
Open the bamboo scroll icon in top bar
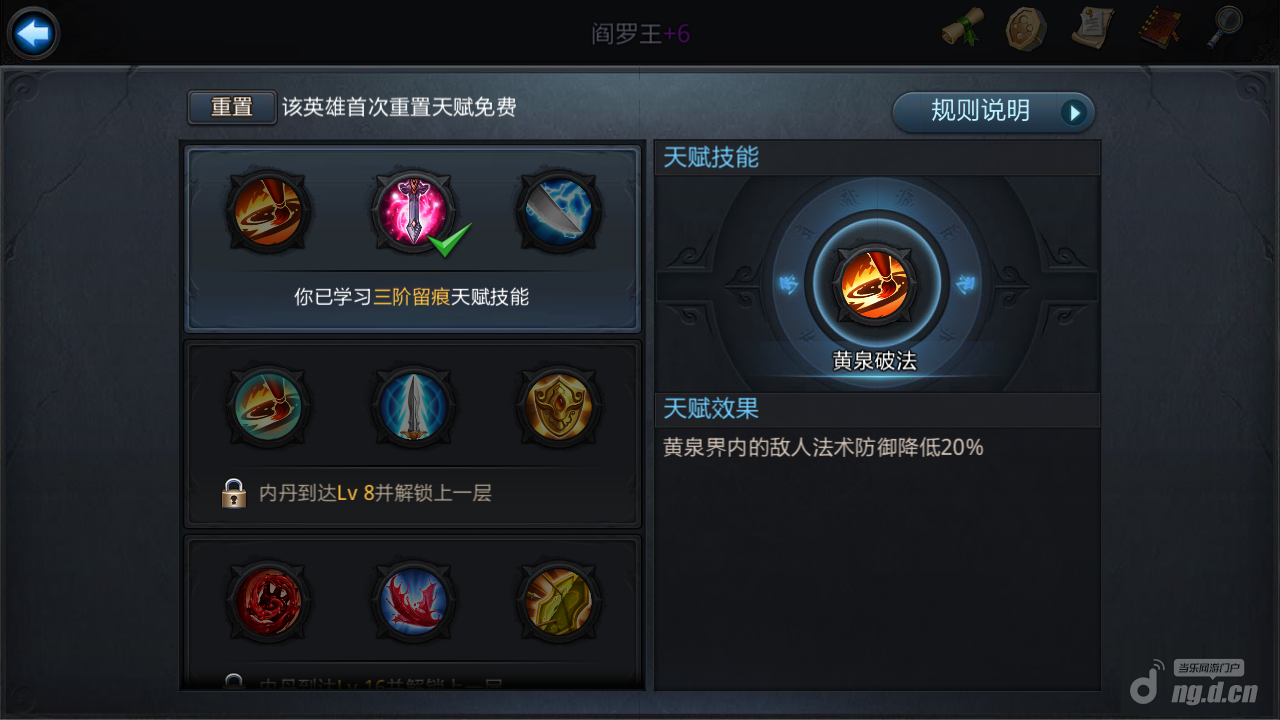pyautogui.click(x=963, y=29)
